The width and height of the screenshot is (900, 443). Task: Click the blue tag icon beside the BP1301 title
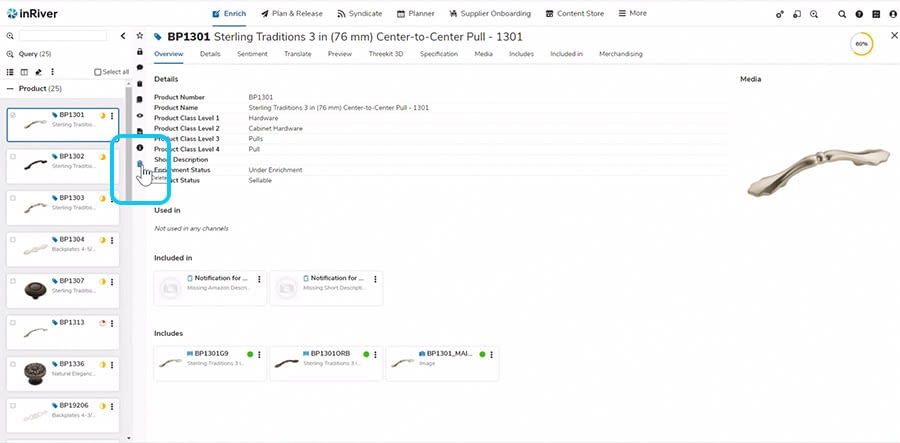click(x=158, y=37)
